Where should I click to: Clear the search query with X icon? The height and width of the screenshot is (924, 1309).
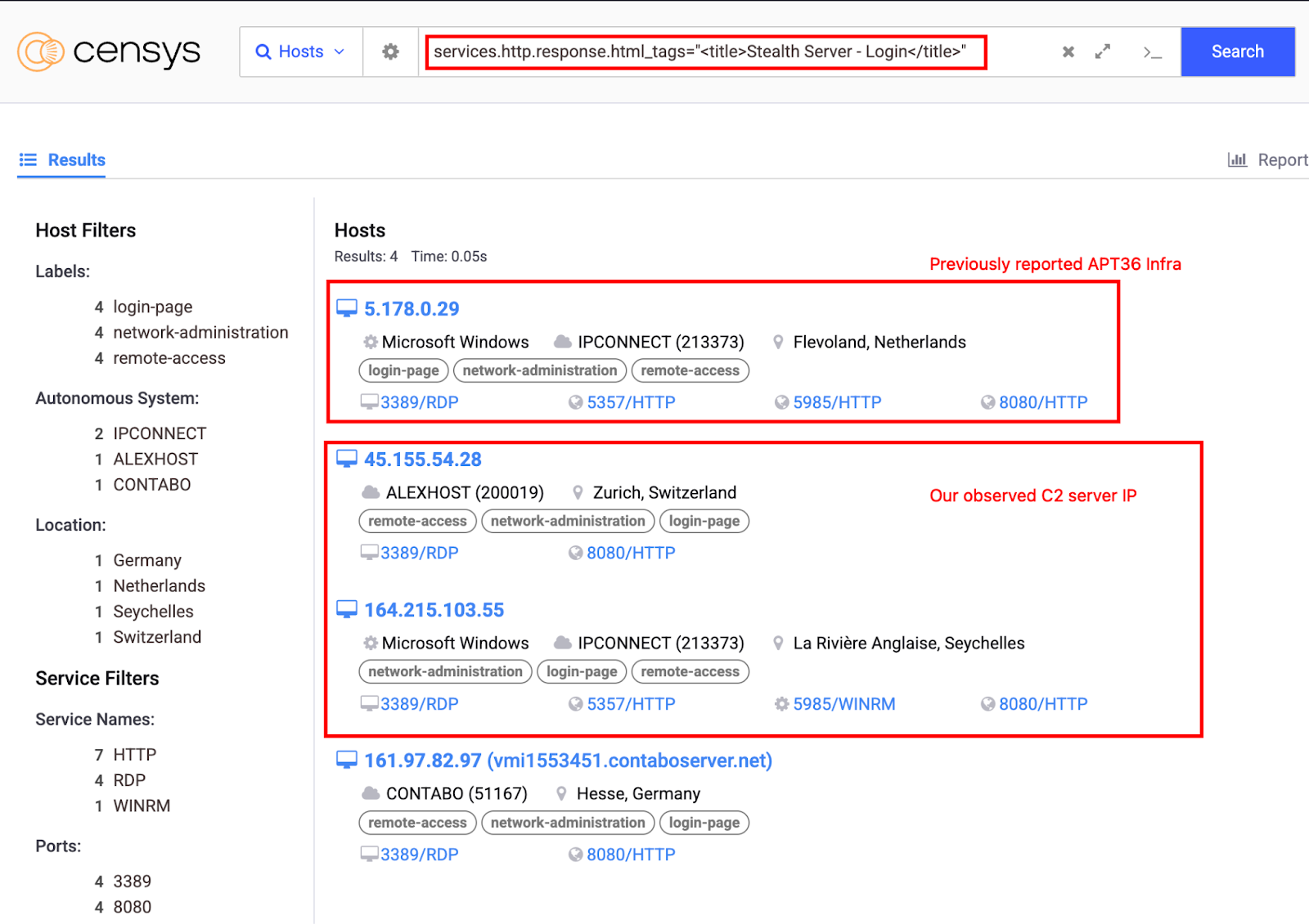point(1068,52)
